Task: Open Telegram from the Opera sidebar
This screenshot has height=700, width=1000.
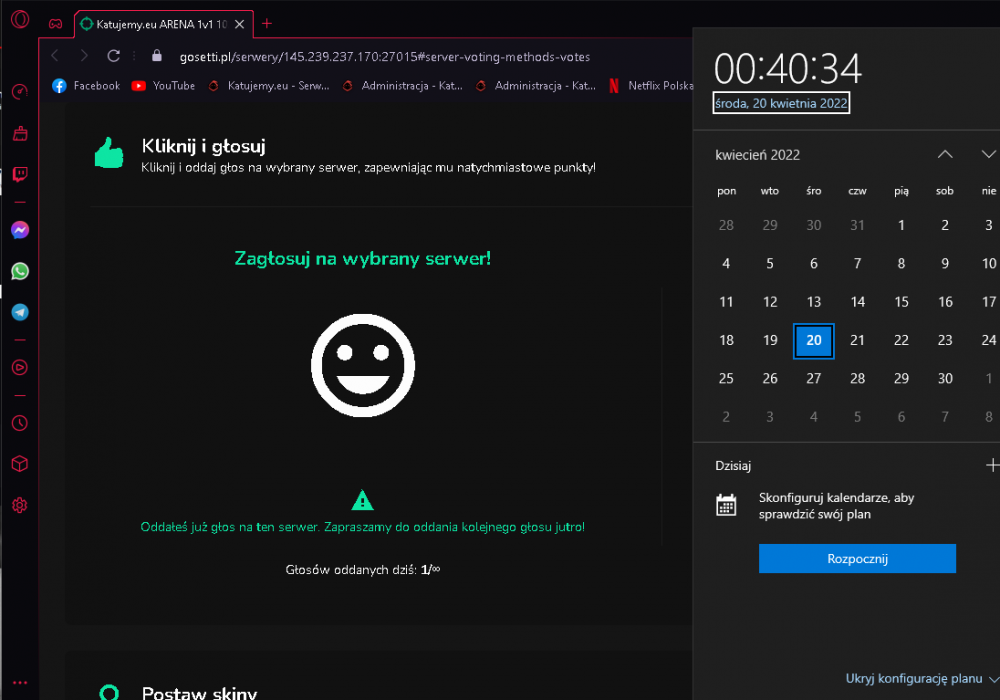Action: [20, 312]
